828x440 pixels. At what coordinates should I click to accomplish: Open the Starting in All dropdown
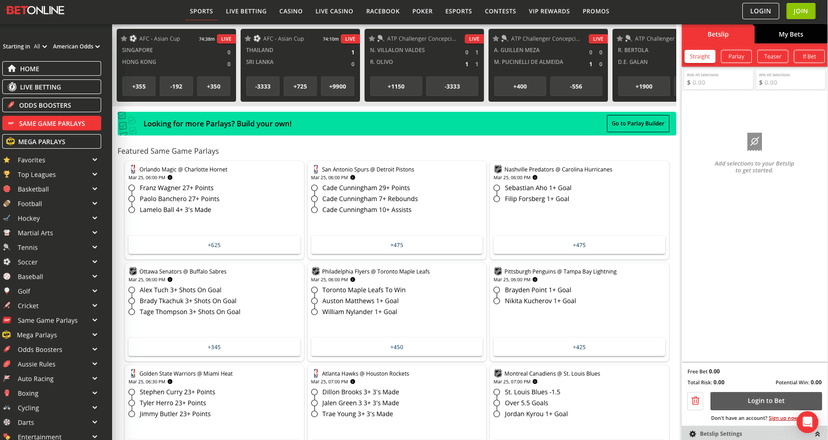[x=40, y=46]
